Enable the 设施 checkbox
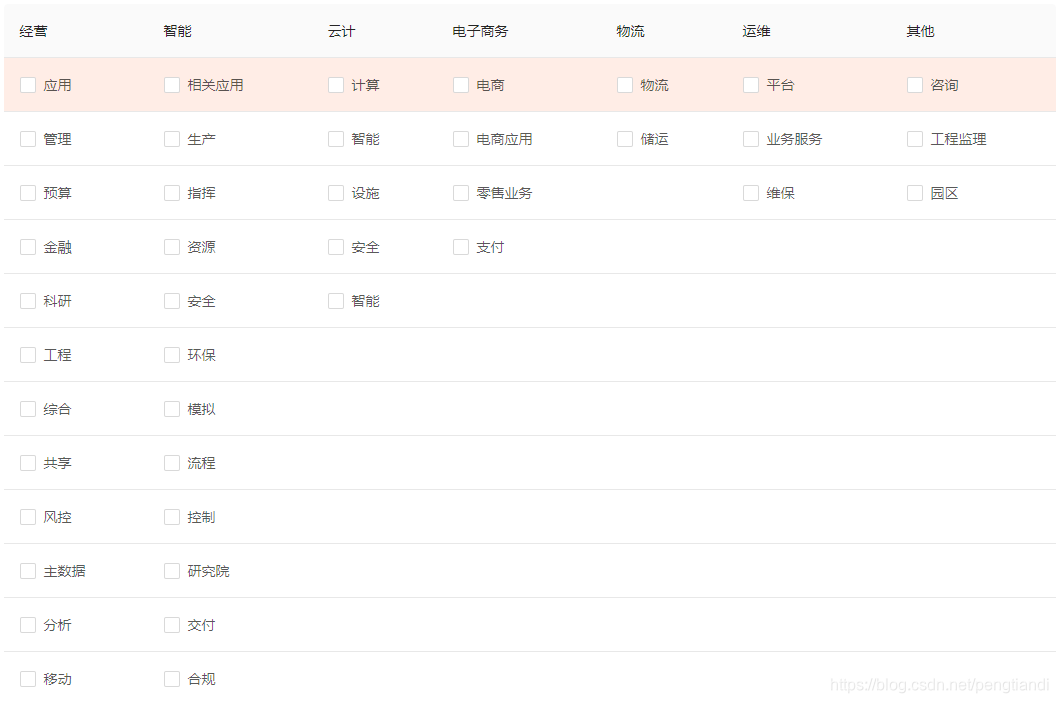The height and width of the screenshot is (703, 1058). click(336, 193)
